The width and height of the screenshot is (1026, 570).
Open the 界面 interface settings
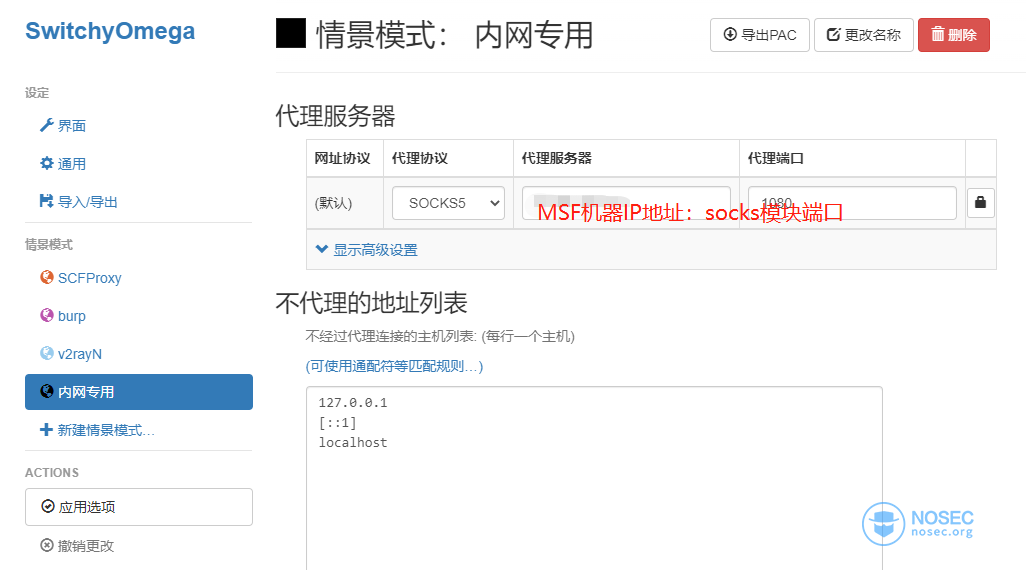coord(63,126)
